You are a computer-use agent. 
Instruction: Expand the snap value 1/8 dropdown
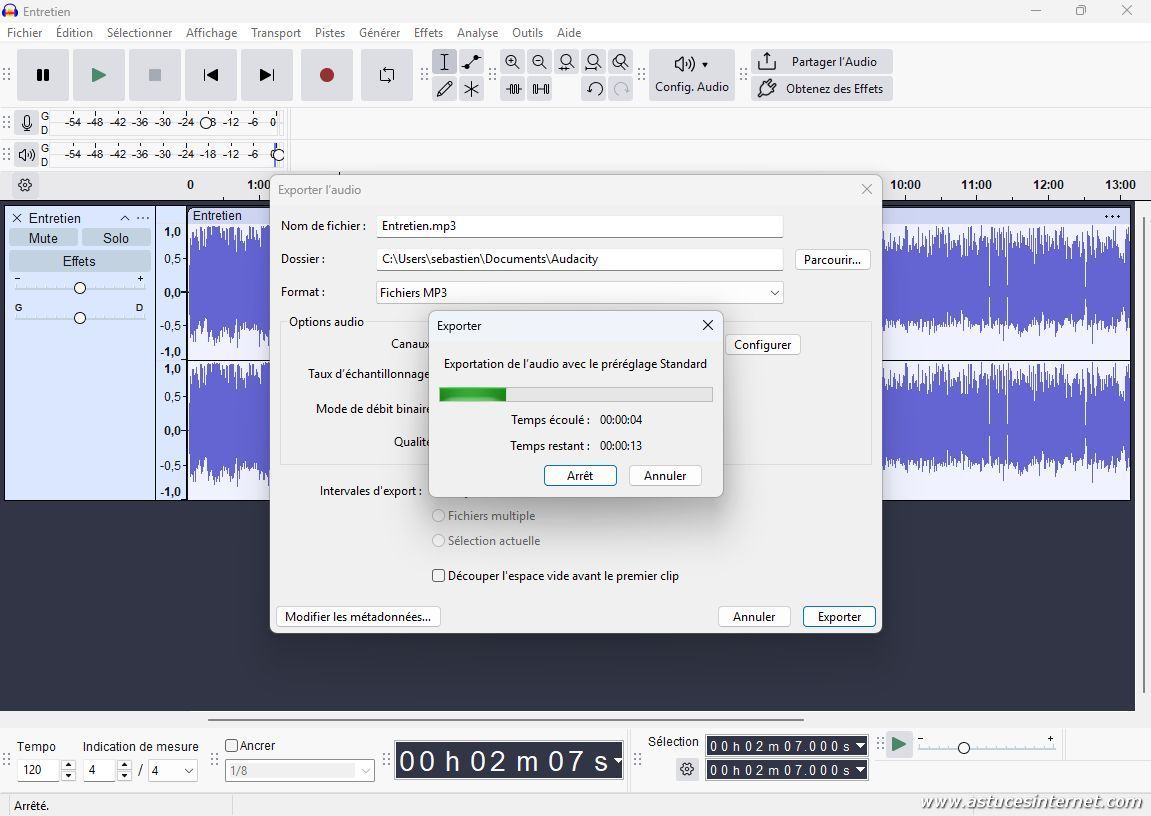[365, 770]
